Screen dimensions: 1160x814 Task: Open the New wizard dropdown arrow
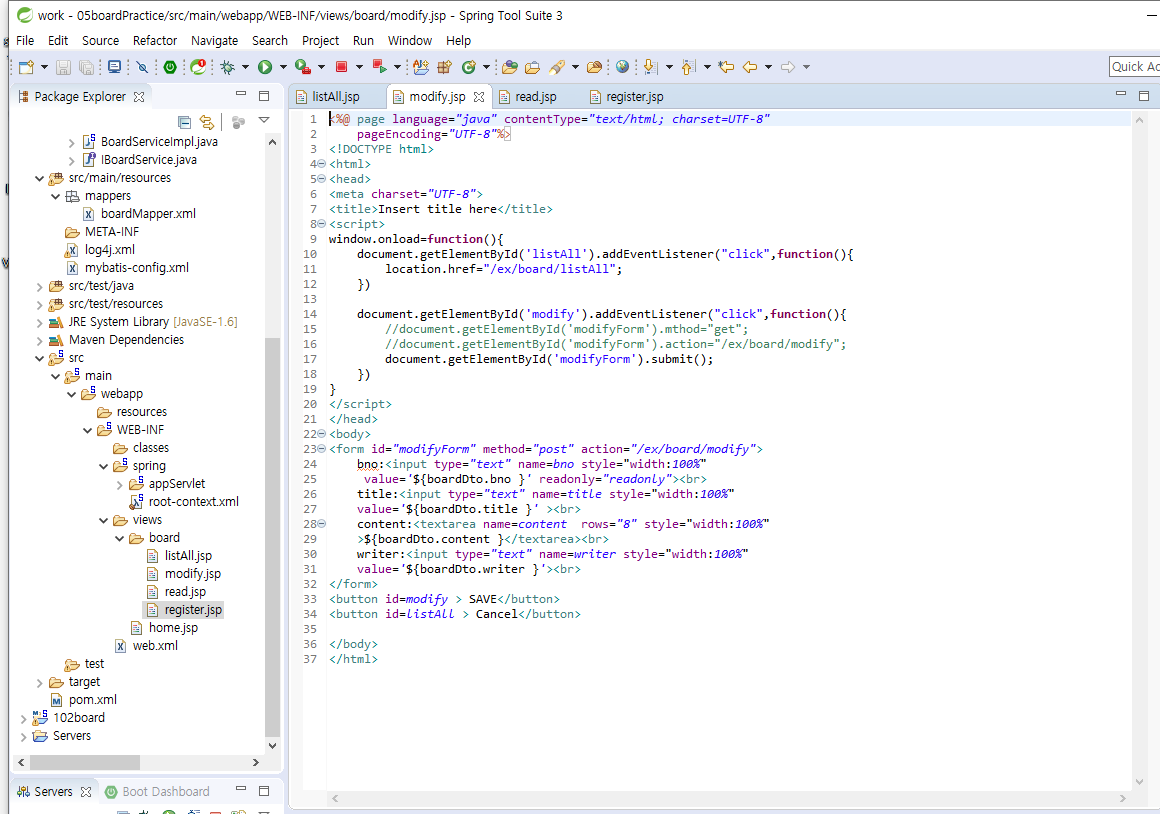(44, 67)
